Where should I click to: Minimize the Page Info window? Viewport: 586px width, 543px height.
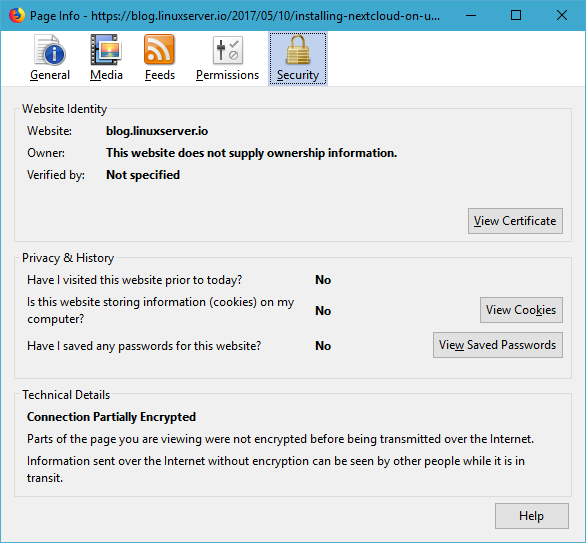pyautogui.click(x=471, y=16)
